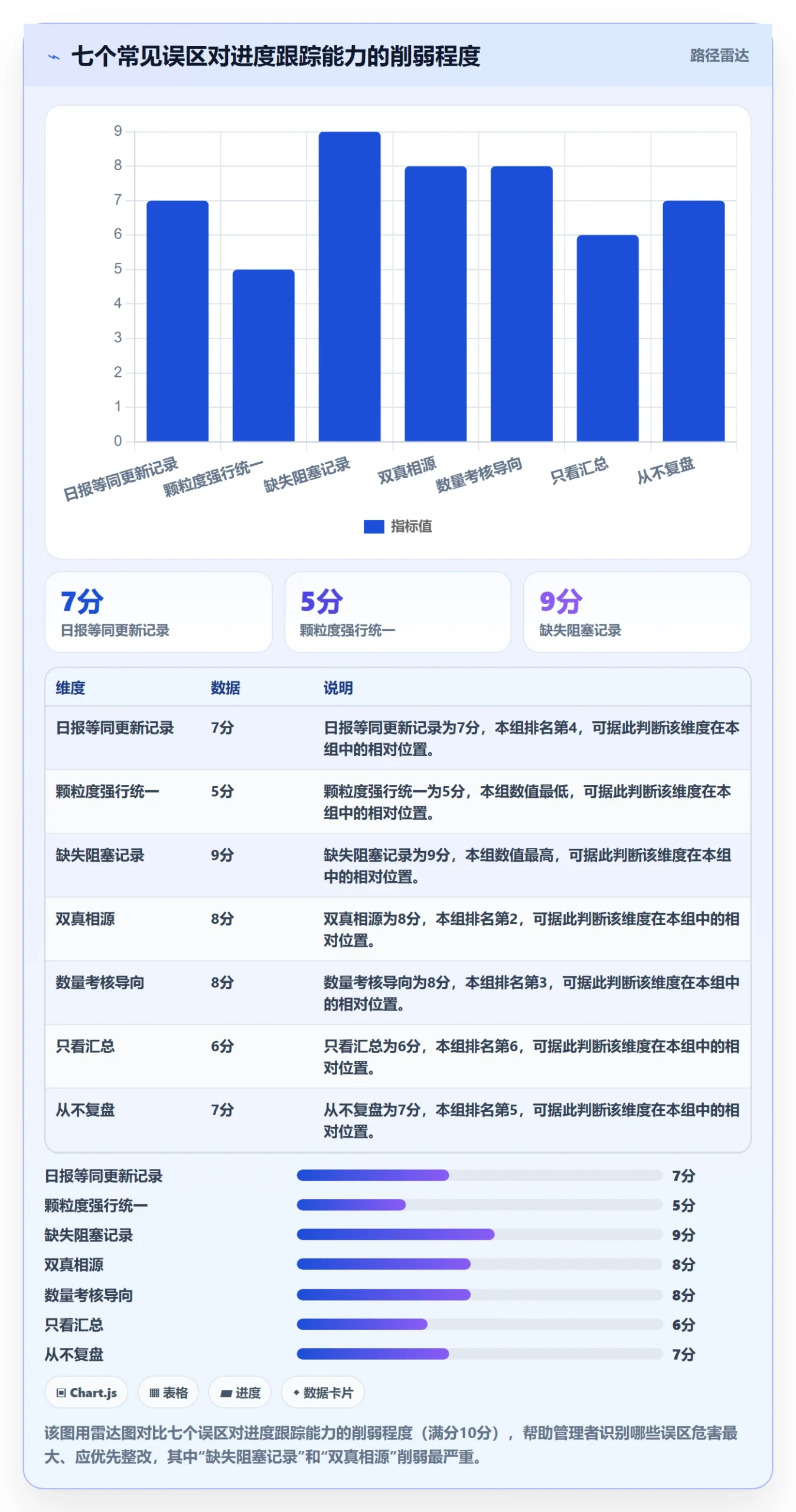Click the 数量考核导向 progress bar

coord(479,1295)
